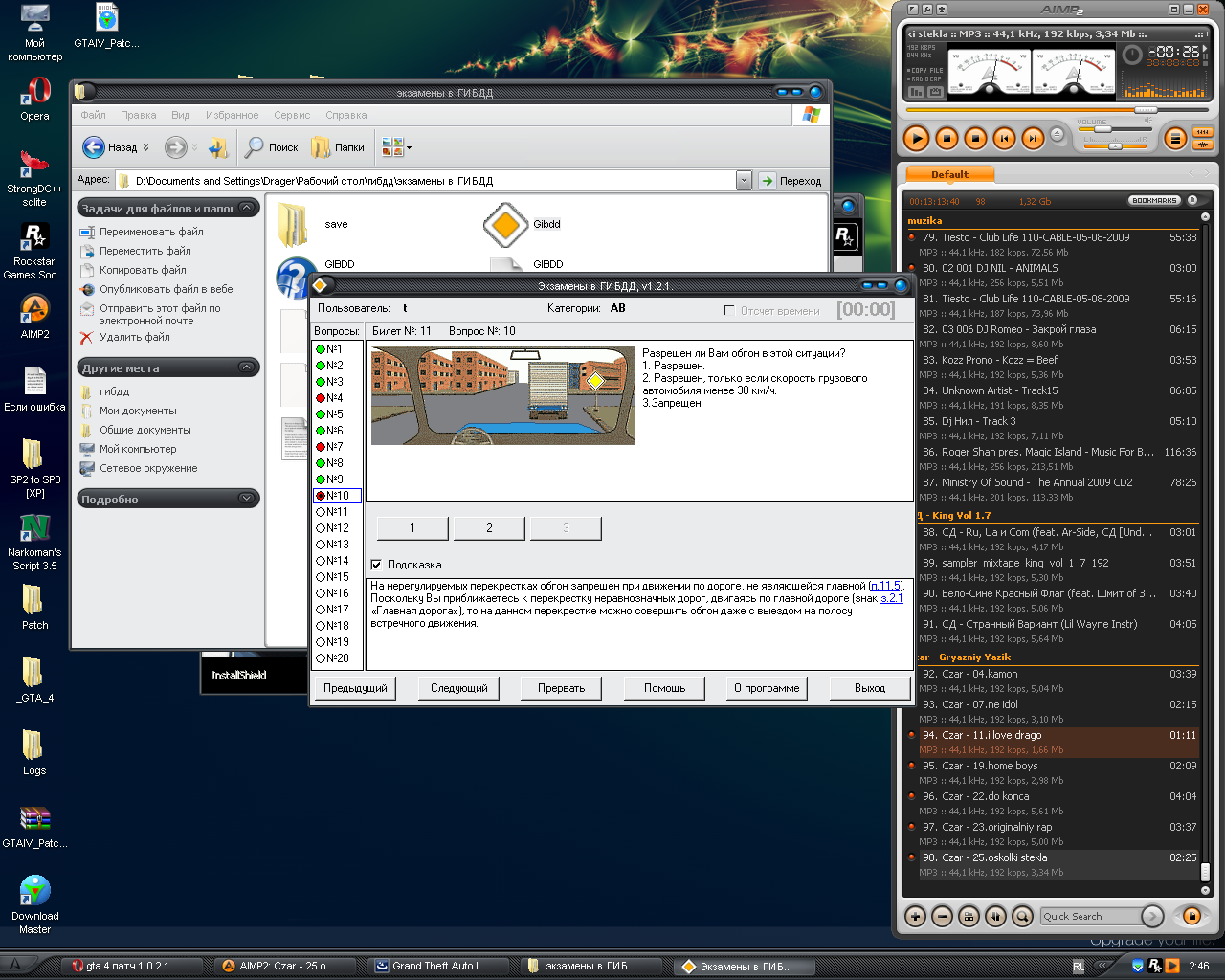Viewport: 1225px width, 980px height.
Task: Click the playlist search magnifier icon
Action: pos(1022,916)
